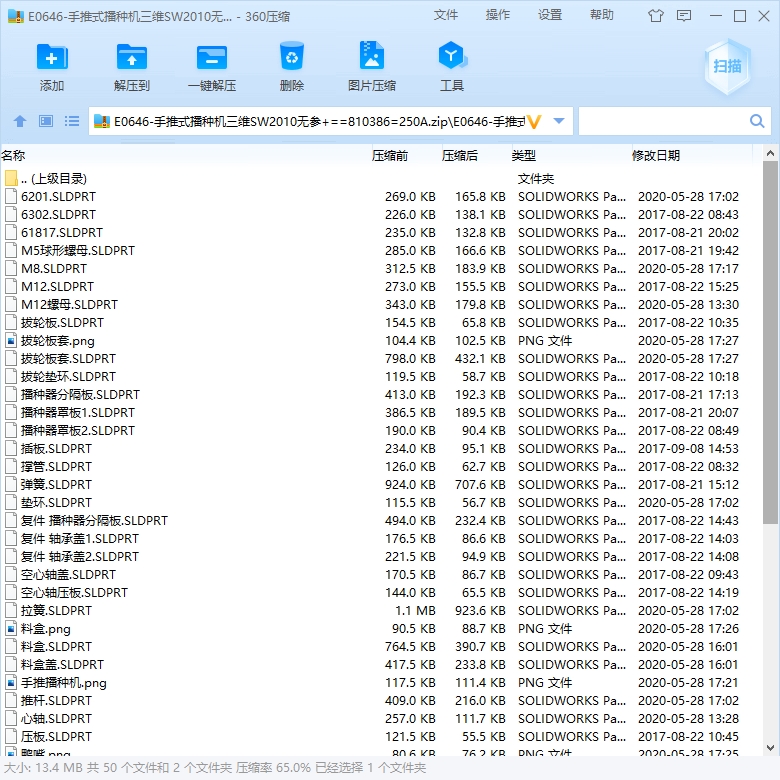780x780 pixels.
Task: Select the 播种器罩板2.SLDPRT file name
Action: click(x=78, y=431)
